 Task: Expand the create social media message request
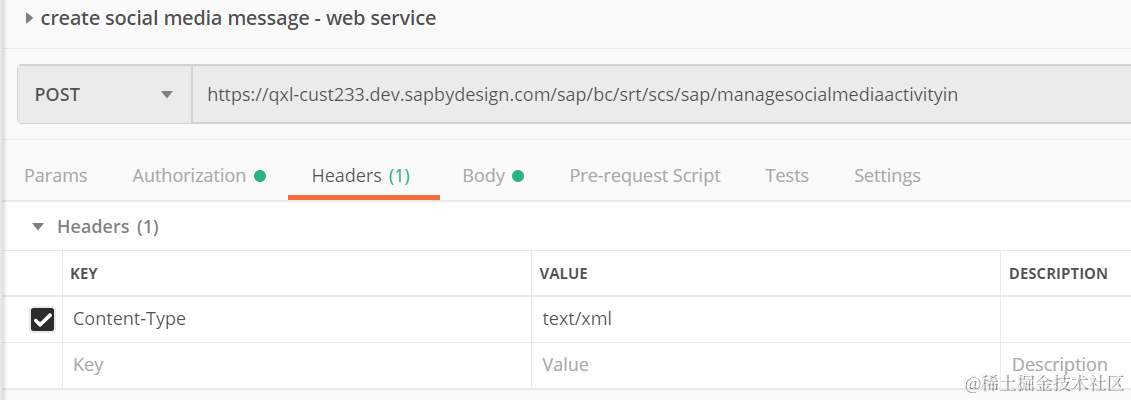(29, 18)
